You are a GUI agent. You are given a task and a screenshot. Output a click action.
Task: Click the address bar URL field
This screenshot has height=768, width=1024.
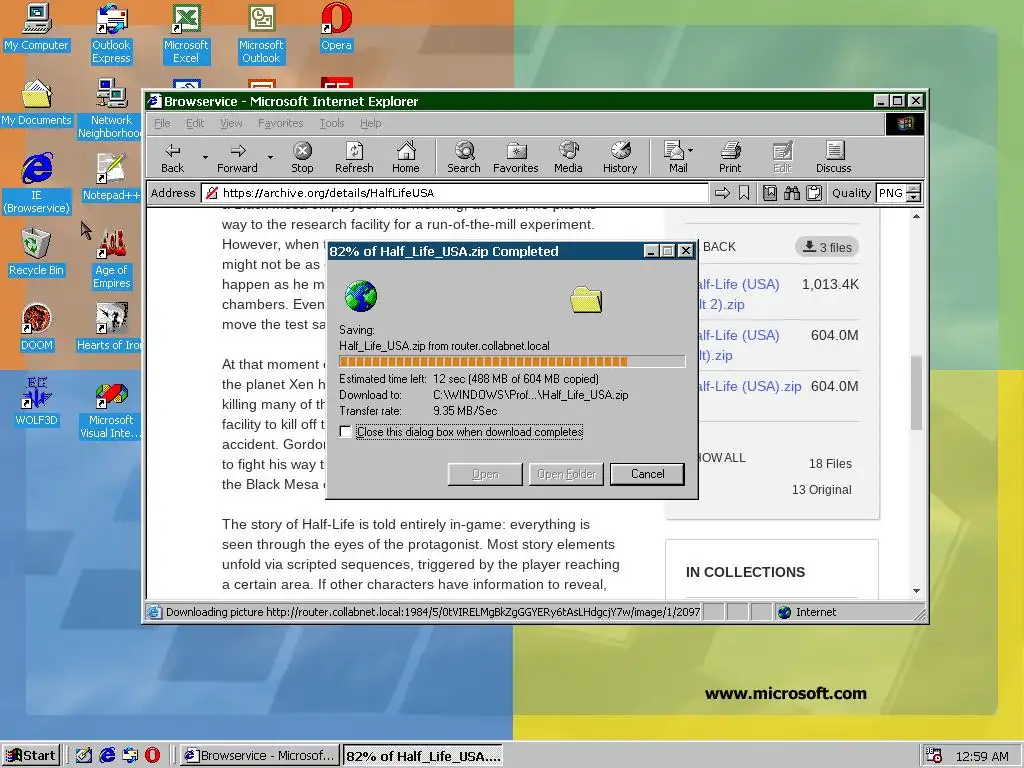pyautogui.click(x=455, y=193)
